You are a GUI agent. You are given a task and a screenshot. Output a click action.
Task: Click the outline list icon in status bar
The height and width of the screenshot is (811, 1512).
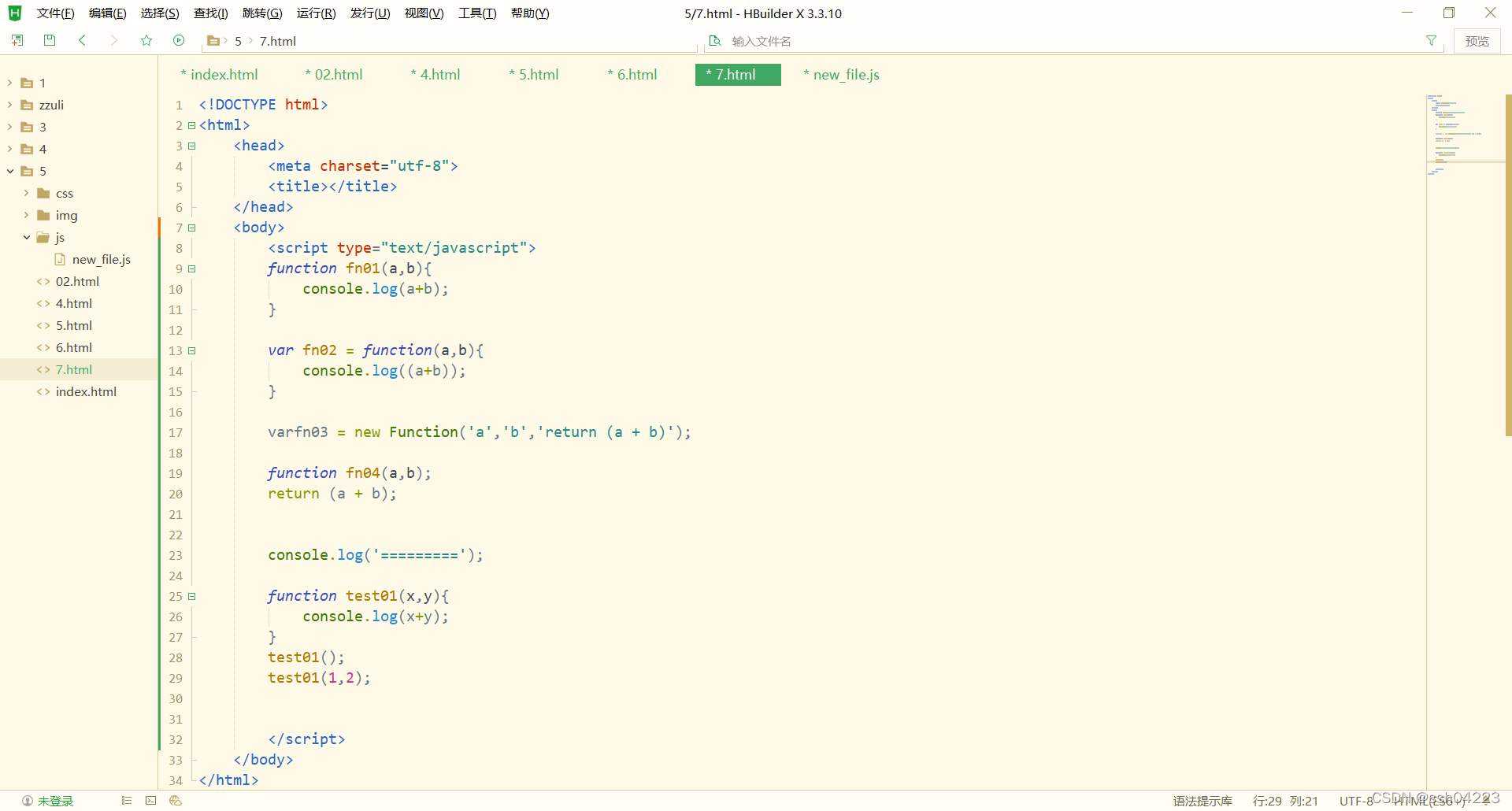click(x=126, y=801)
